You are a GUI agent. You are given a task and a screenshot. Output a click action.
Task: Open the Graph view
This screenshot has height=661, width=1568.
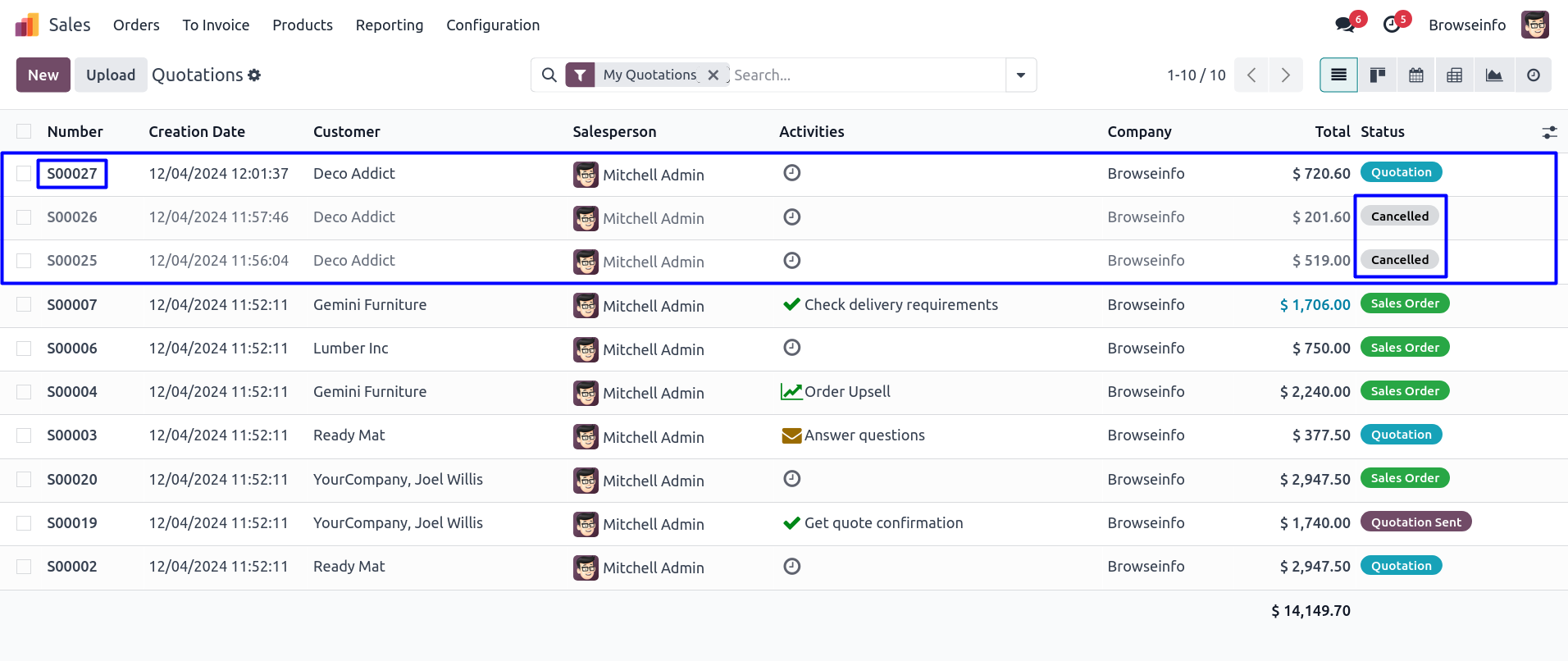[1494, 75]
